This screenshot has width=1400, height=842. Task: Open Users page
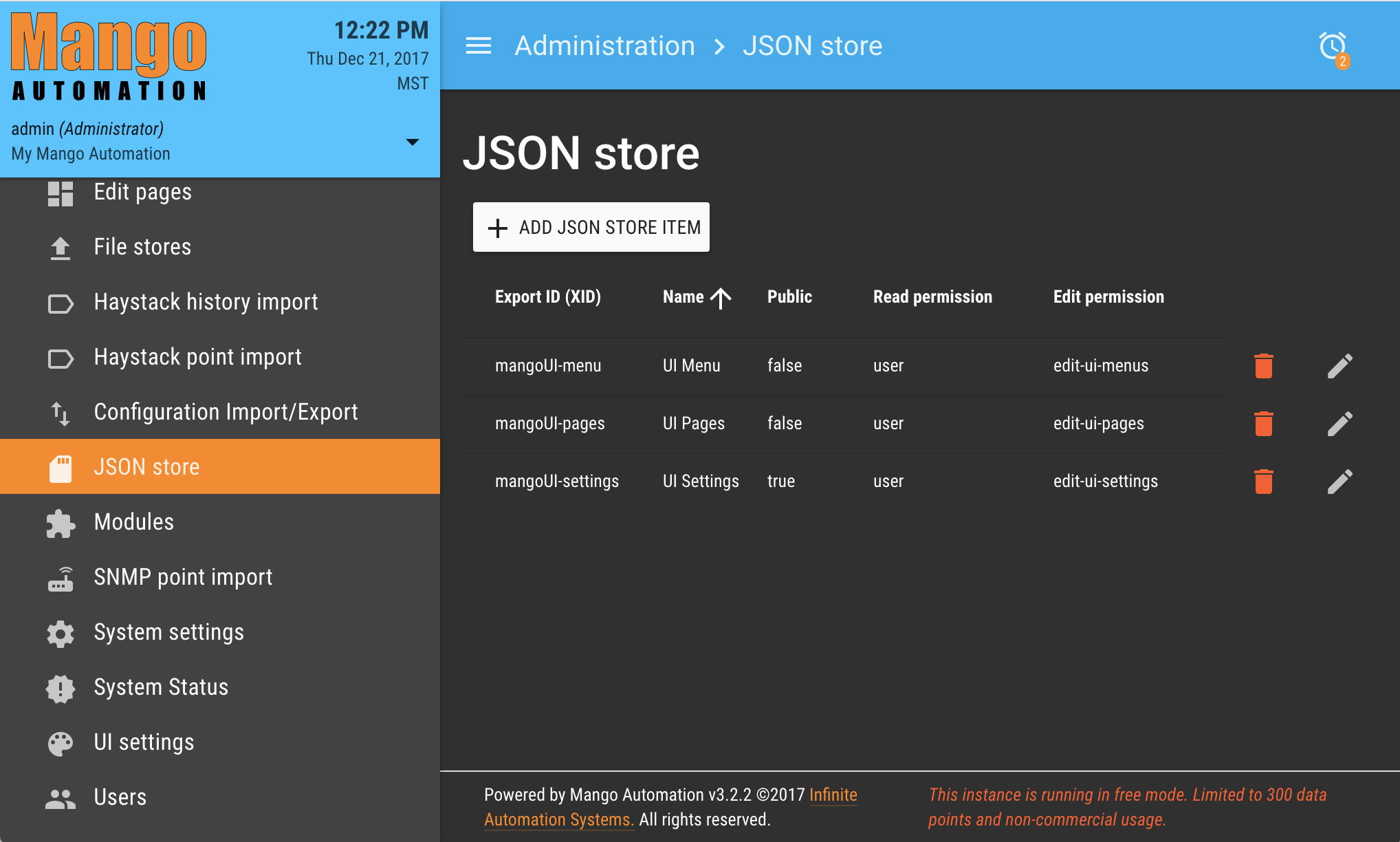click(x=220, y=797)
